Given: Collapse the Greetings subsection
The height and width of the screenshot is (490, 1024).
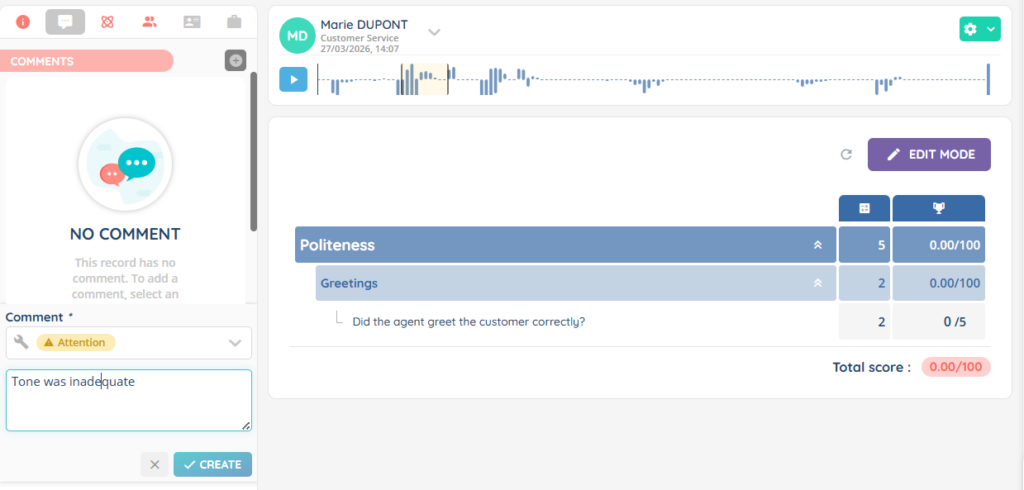Looking at the screenshot, I should tap(817, 283).
